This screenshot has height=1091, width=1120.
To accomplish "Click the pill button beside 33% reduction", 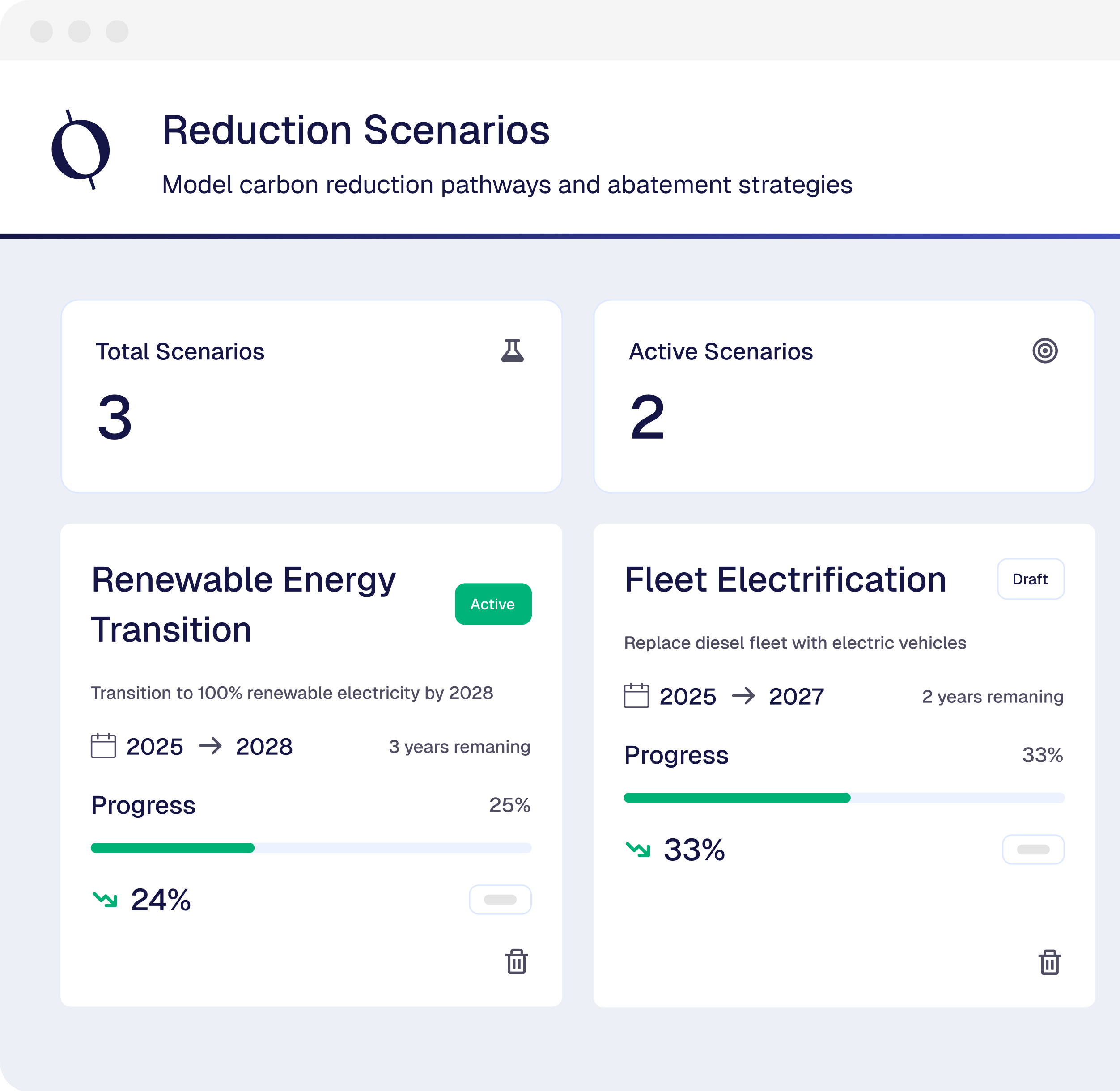I will coord(1032,849).
